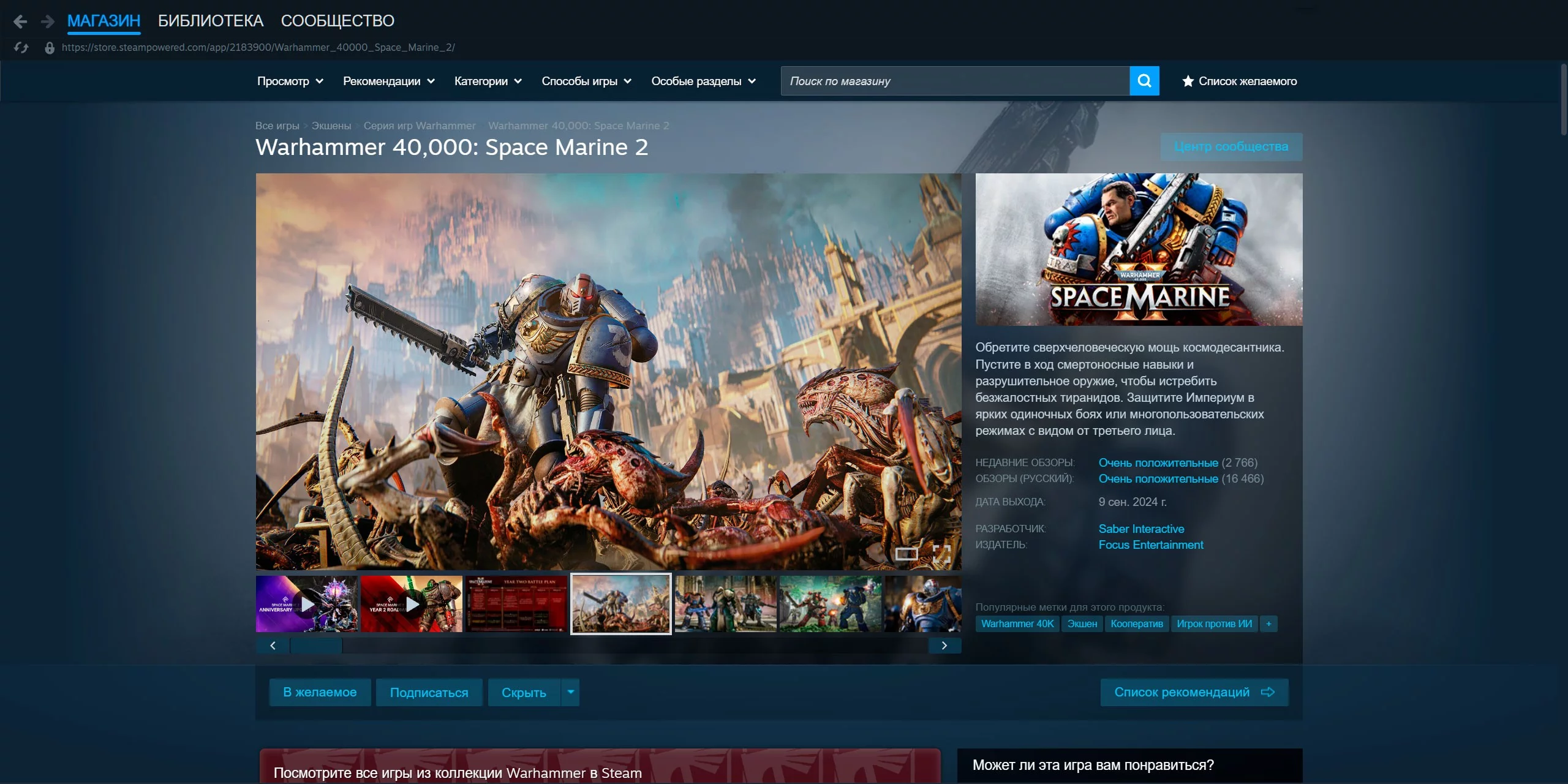The height and width of the screenshot is (784, 1568).
Task: Click the forward navigation arrow
Action: pyautogui.click(x=47, y=22)
